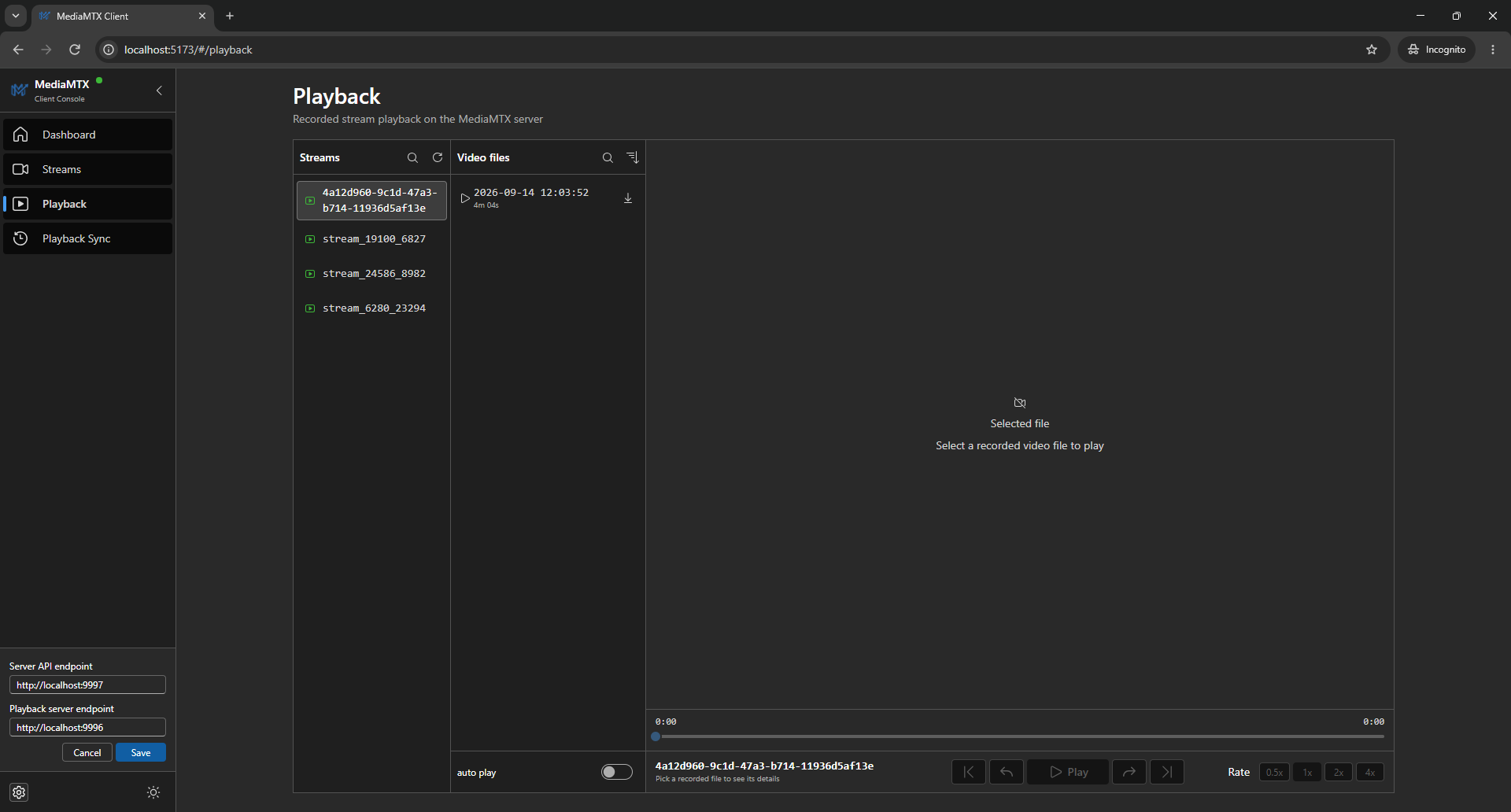The height and width of the screenshot is (812, 1511).
Task: Click the MediaMTX logo icon
Action: 19,90
